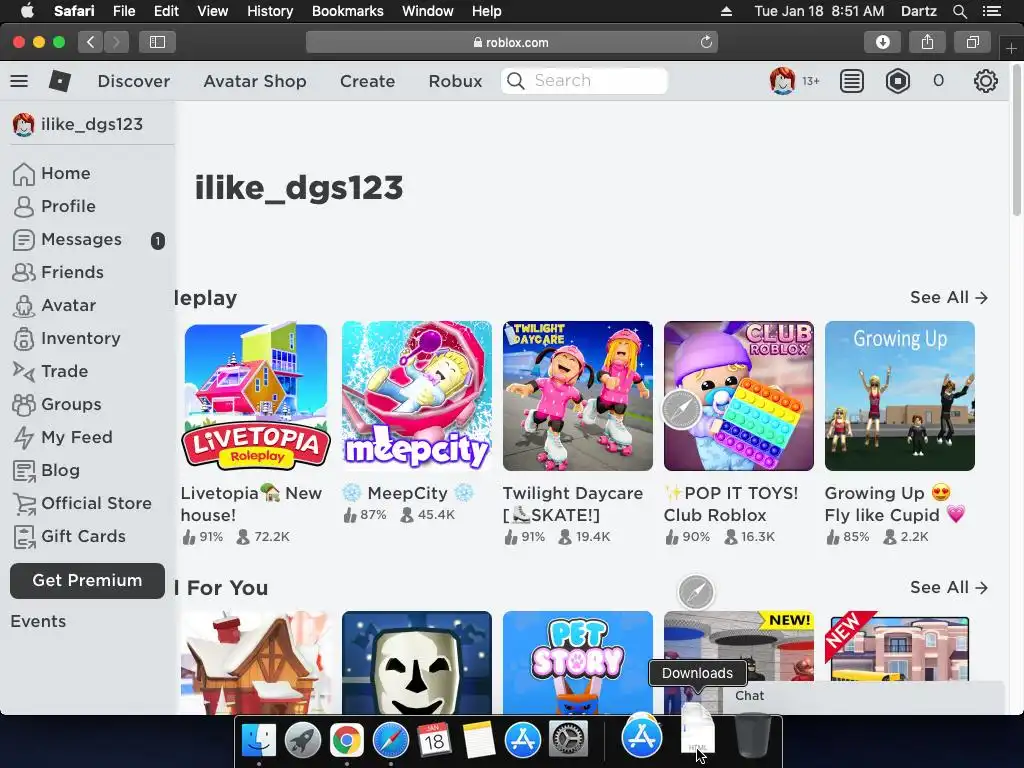This screenshot has width=1024, height=768.
Task: Open MeepCity game thumbnail
Action: pos(417,396)
